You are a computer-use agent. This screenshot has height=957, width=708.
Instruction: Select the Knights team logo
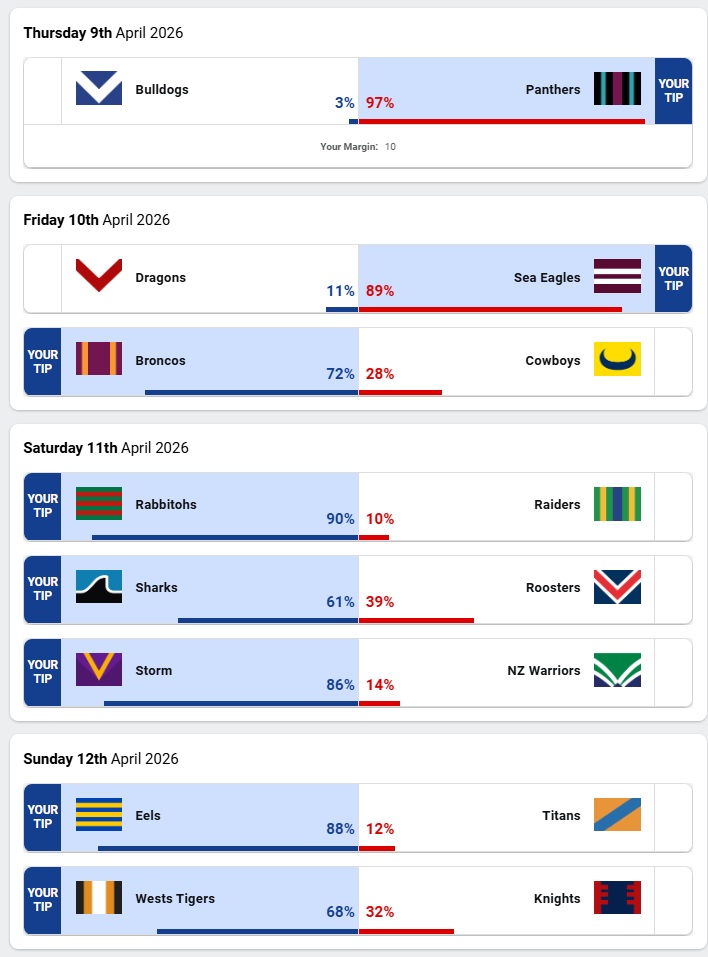click(x=617, y=898)
